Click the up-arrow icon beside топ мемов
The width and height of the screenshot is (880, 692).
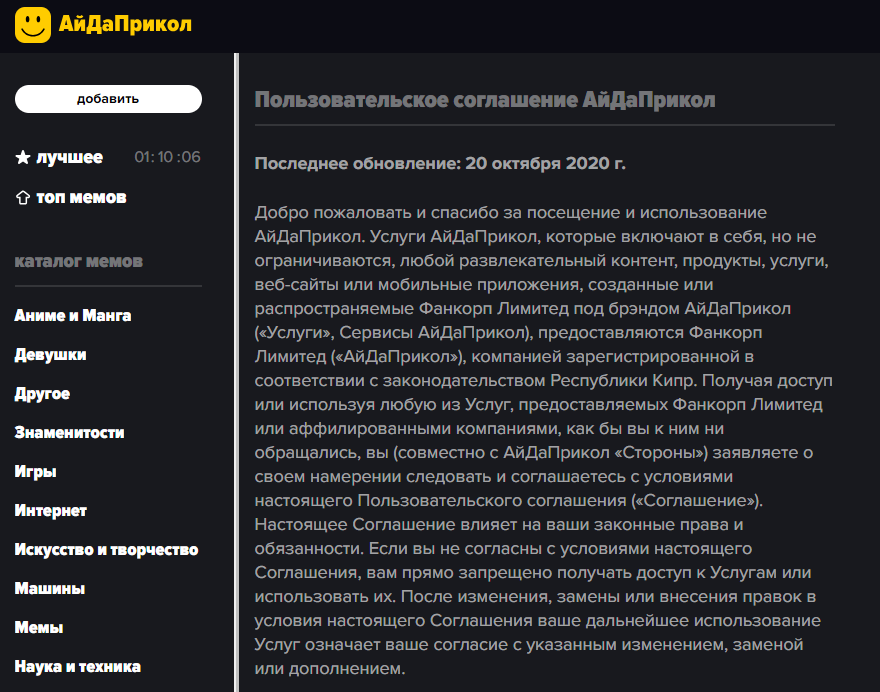(22, 198)
